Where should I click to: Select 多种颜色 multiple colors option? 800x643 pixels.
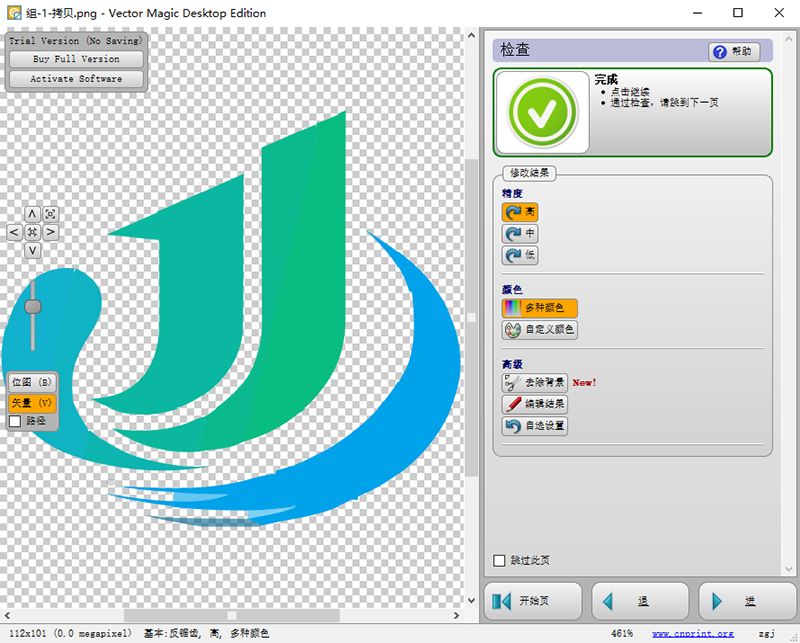click(539, 308)
